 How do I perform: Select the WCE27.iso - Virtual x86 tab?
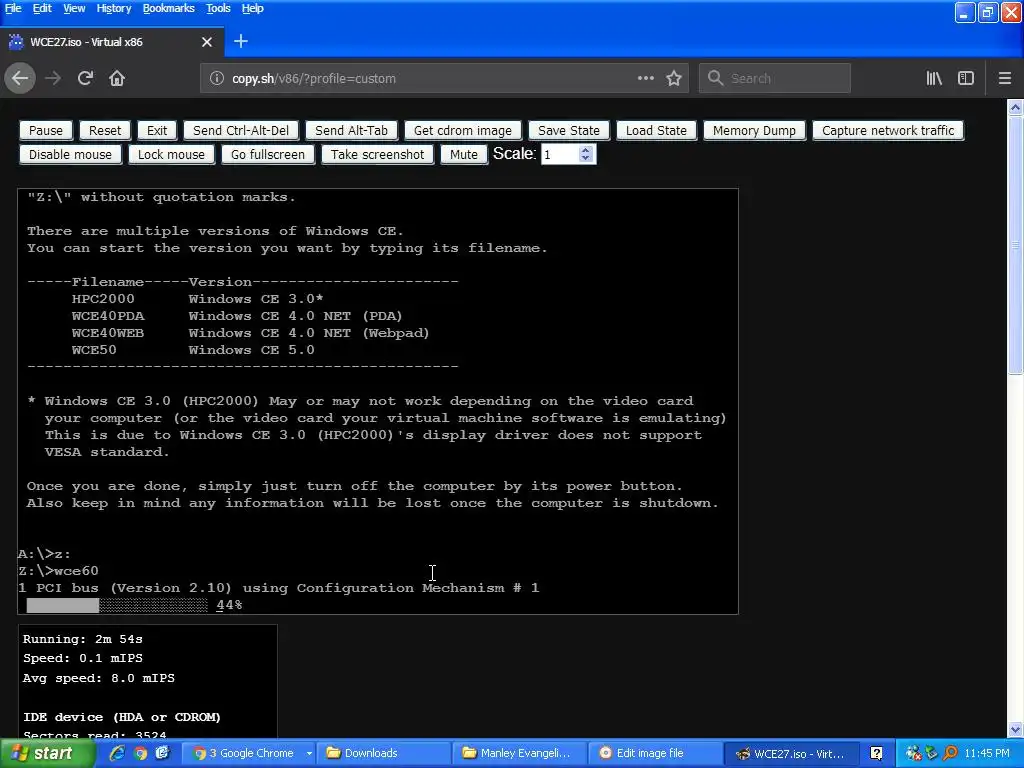(111, 42)
